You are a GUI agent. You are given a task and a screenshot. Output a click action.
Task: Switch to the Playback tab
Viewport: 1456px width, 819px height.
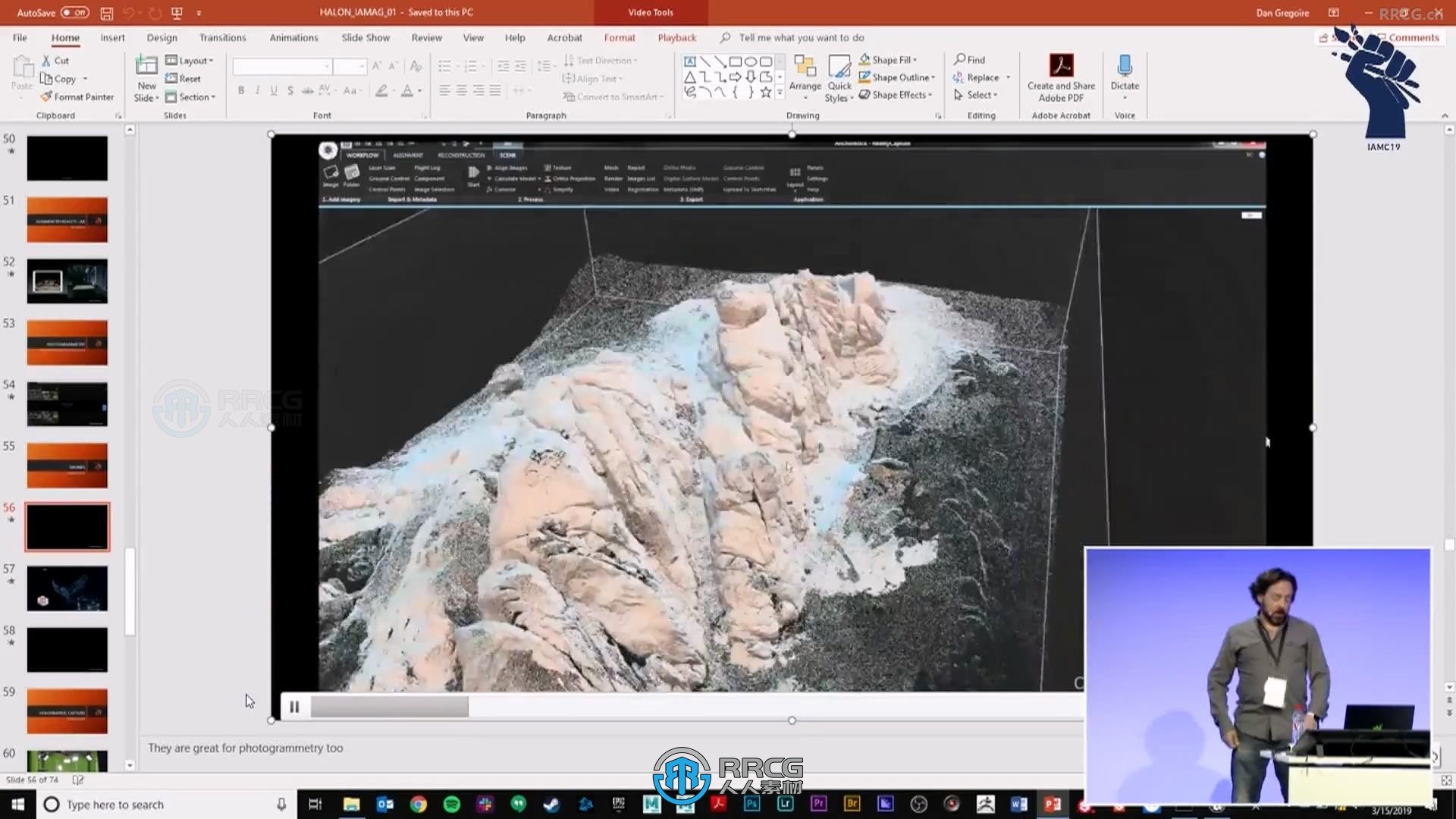tap(676, 37)
